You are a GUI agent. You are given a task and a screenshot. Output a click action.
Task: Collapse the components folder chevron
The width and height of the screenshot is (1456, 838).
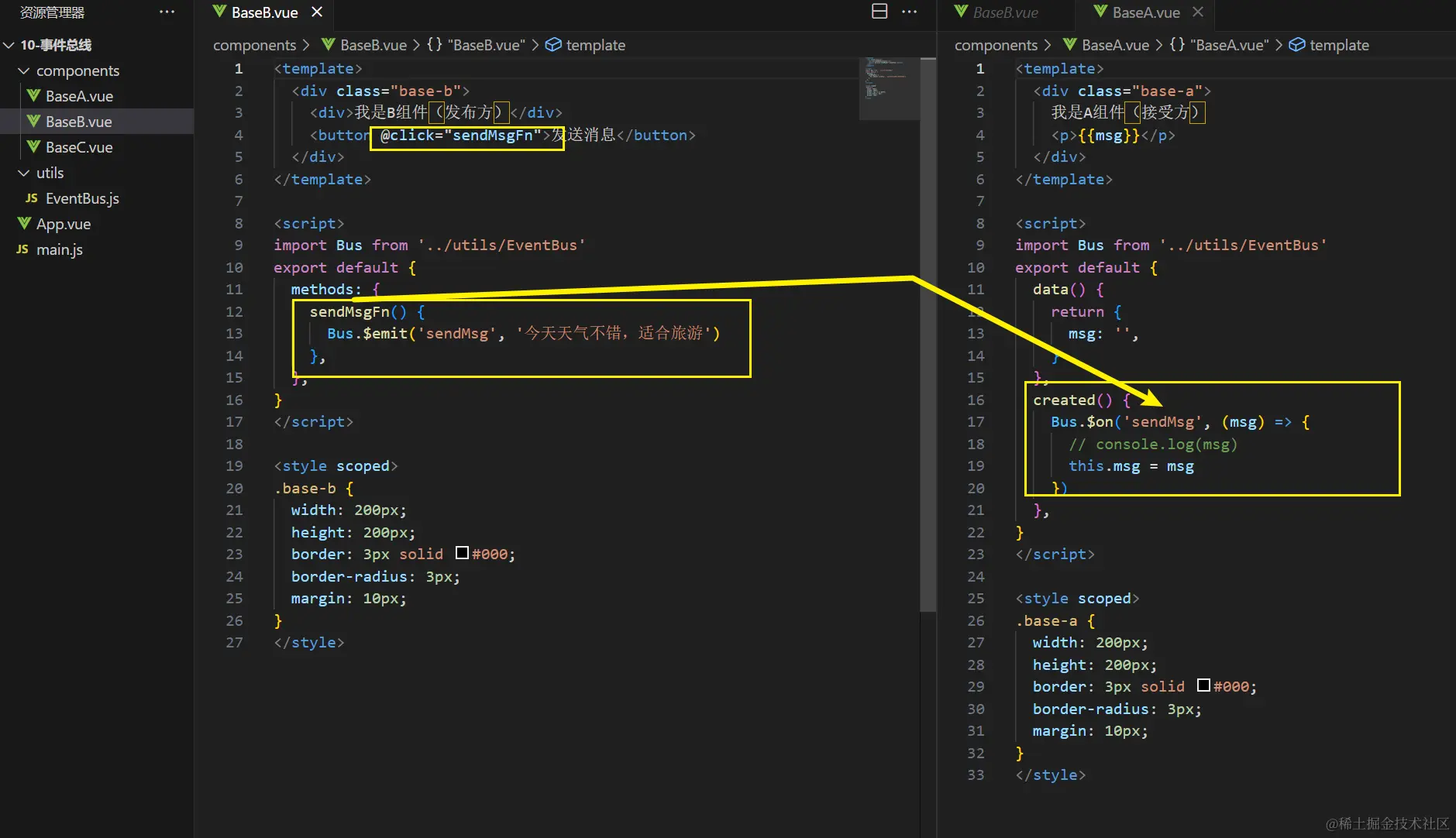(x=24, y=70)
